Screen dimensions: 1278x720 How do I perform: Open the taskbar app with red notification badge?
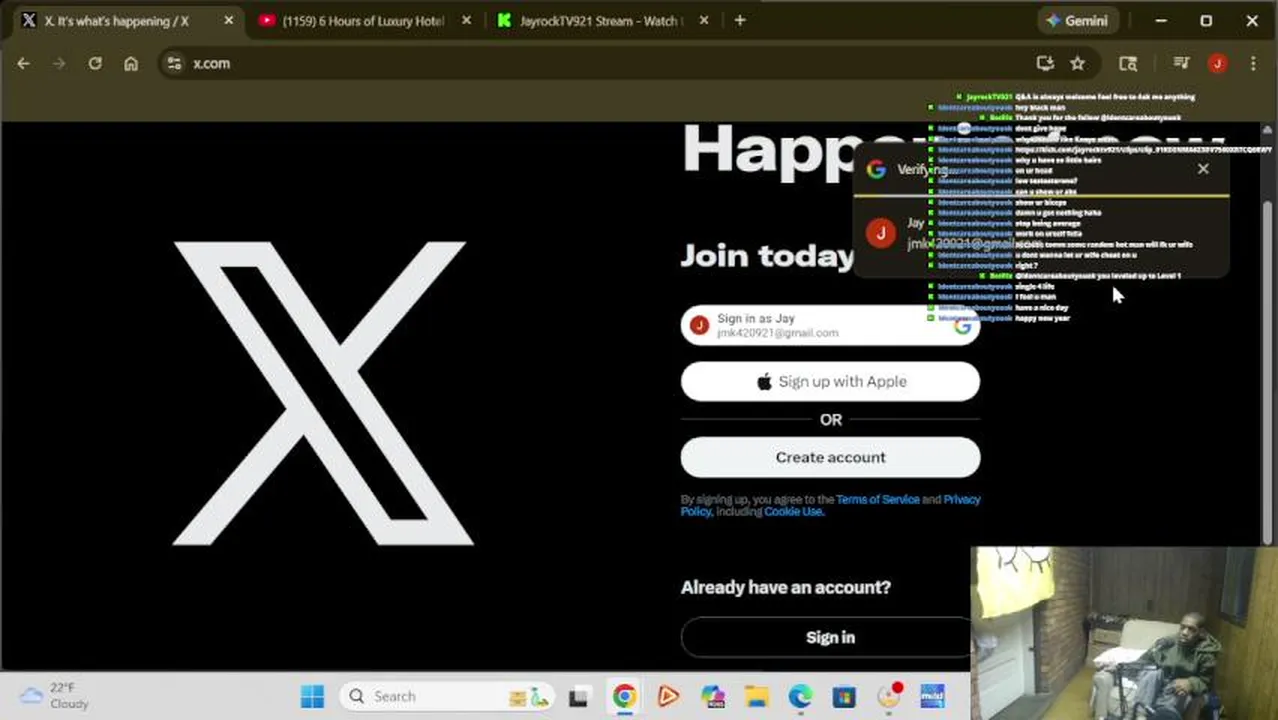(889, 696)
